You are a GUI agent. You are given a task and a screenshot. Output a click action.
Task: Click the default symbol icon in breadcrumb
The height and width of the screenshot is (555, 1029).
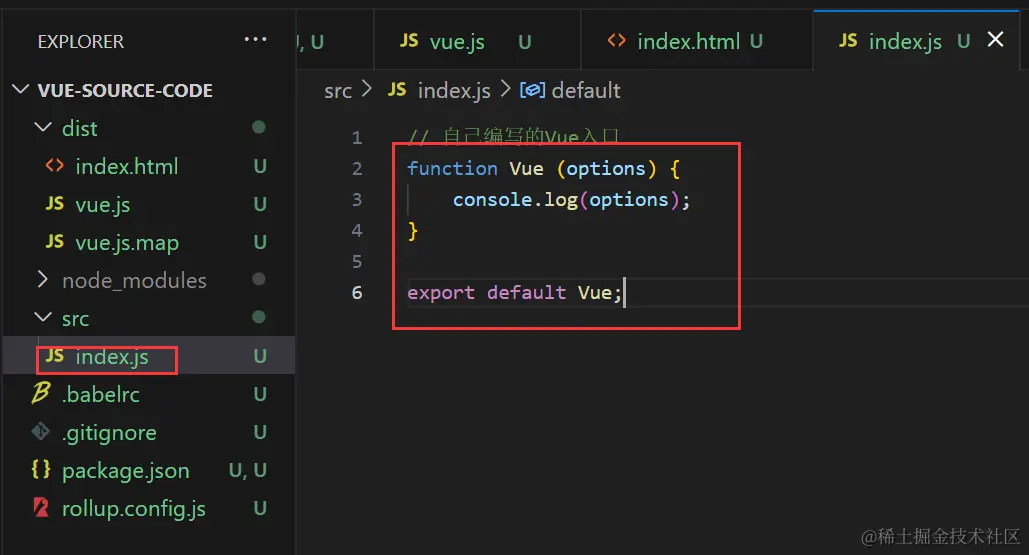click(532, 90)
